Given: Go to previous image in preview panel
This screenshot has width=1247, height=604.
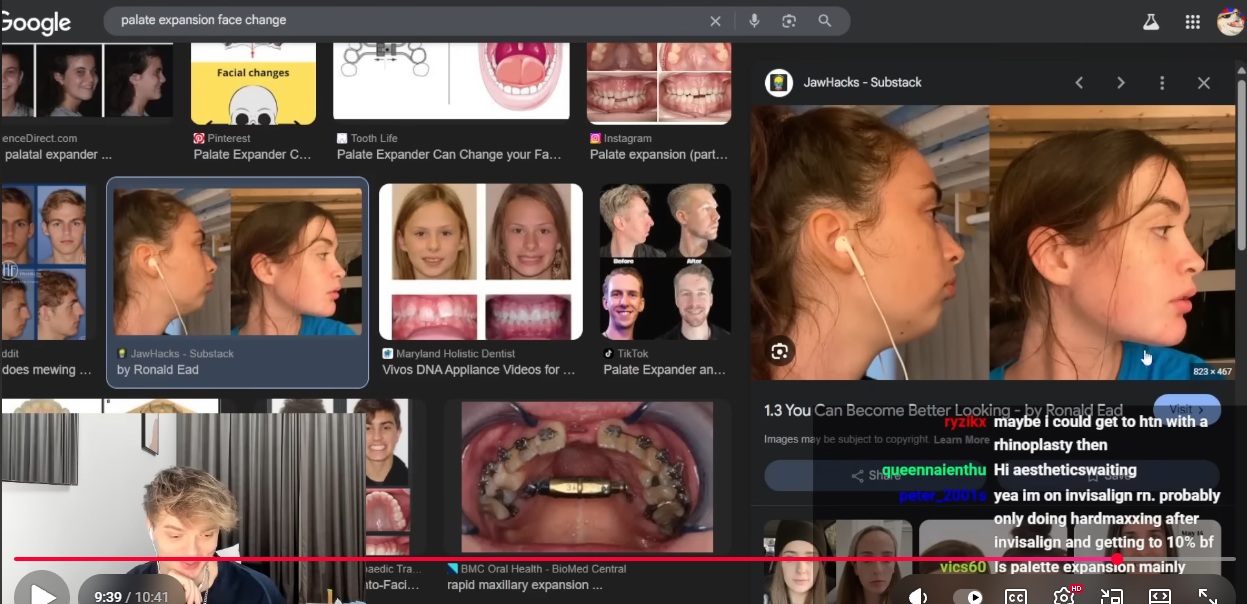Looking at the screenshot, I should coord(1079,83).
